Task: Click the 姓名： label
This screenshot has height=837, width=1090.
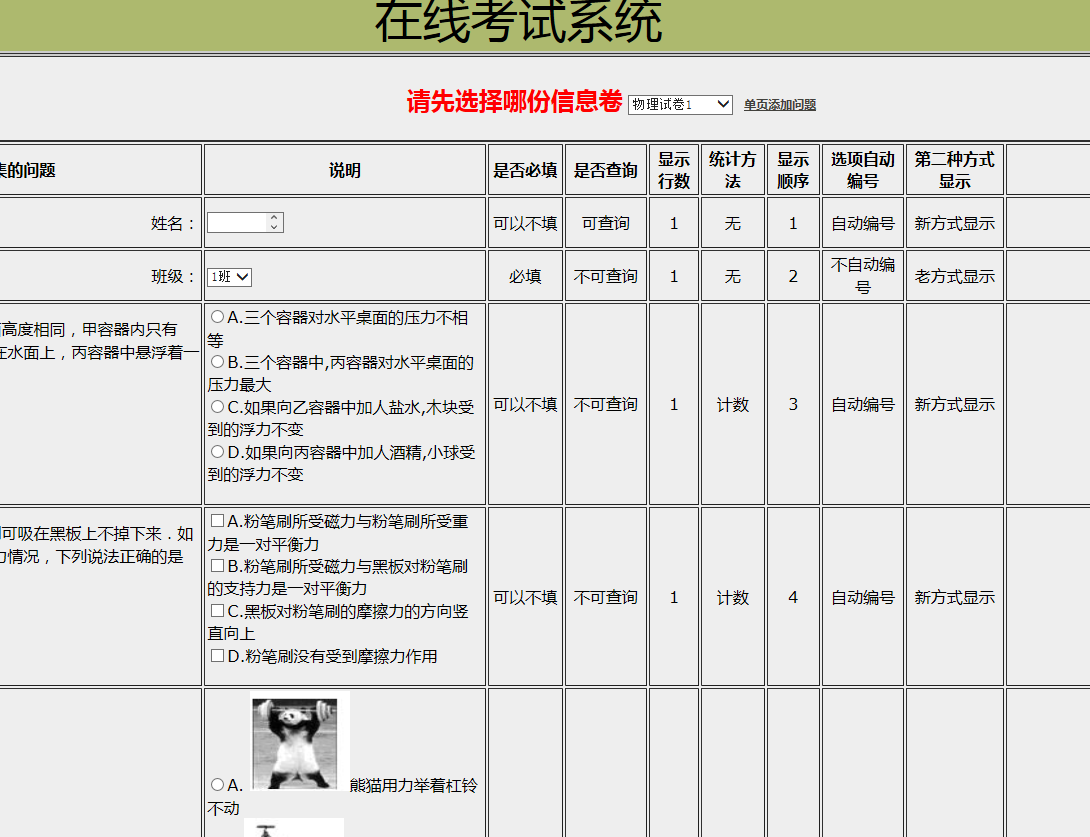Action: coord(174,223)
